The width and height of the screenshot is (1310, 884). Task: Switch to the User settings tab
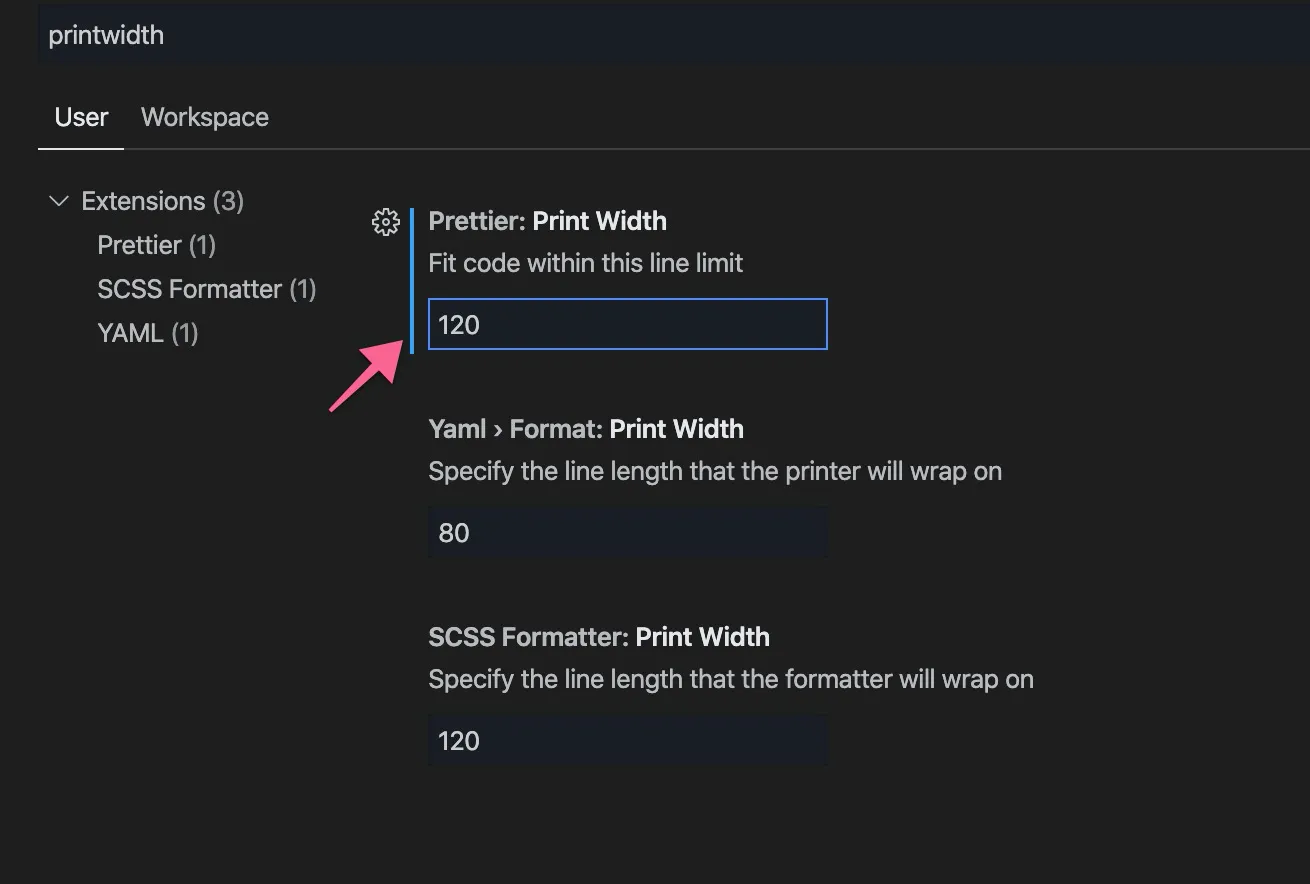click(x=81, y=117)
